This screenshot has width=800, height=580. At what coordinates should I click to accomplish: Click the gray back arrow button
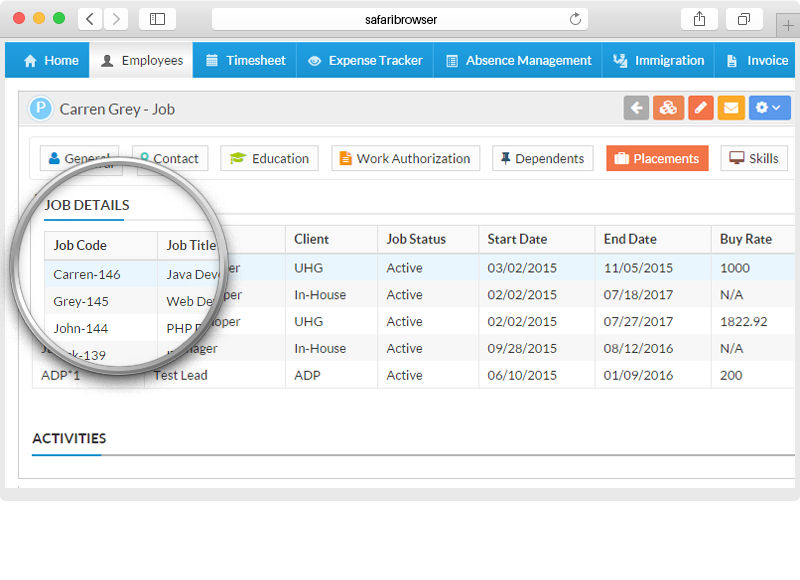pyautogui.click(x=636, y=108)
